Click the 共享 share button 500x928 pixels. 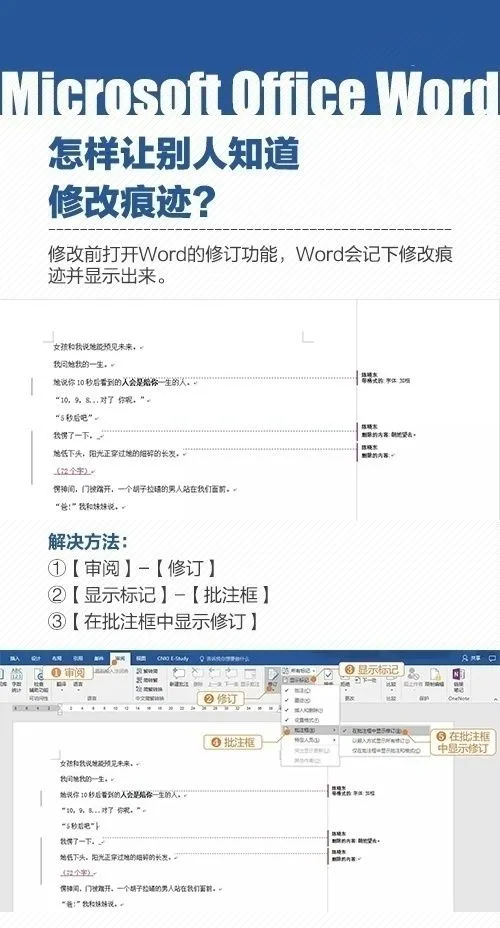click(x=471, y=658)
